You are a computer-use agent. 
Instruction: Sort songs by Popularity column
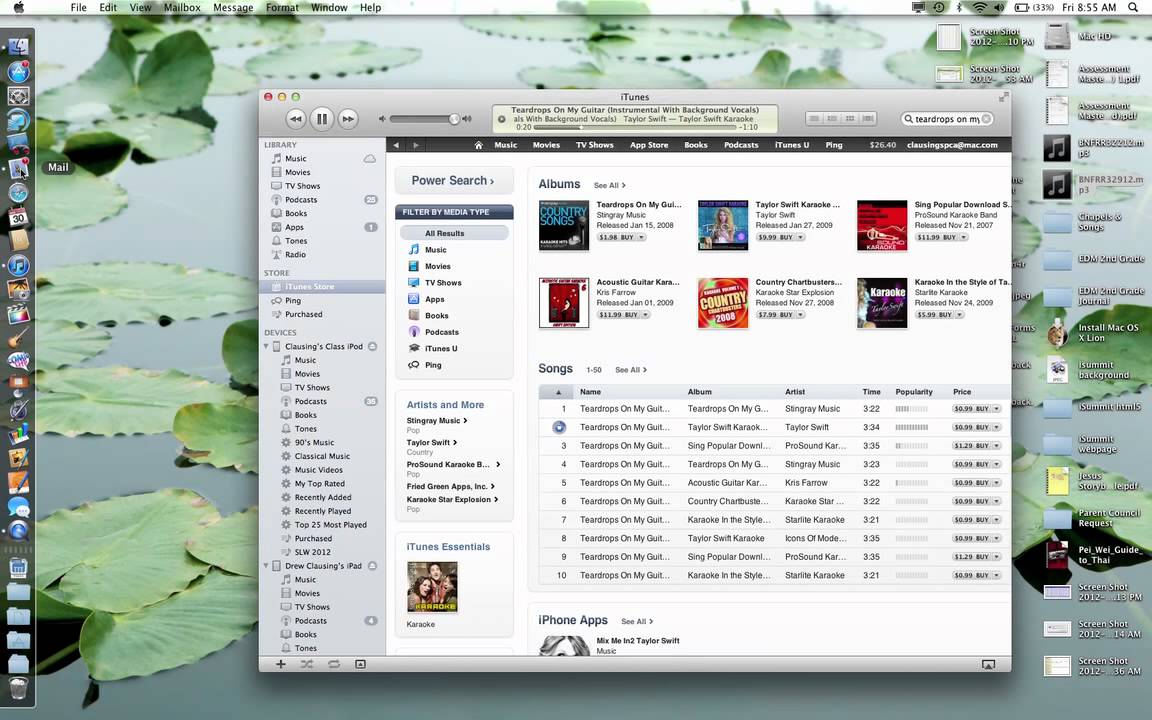point(914,392)
